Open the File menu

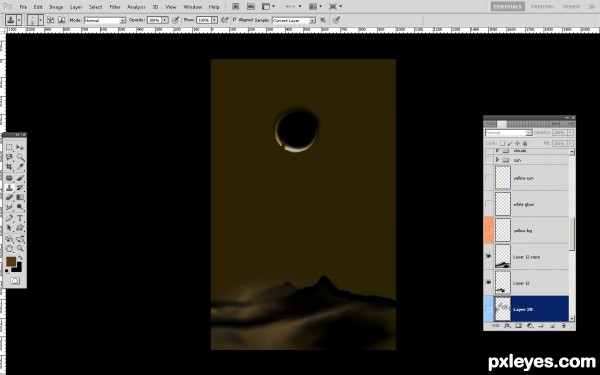[x=23, y=7]
